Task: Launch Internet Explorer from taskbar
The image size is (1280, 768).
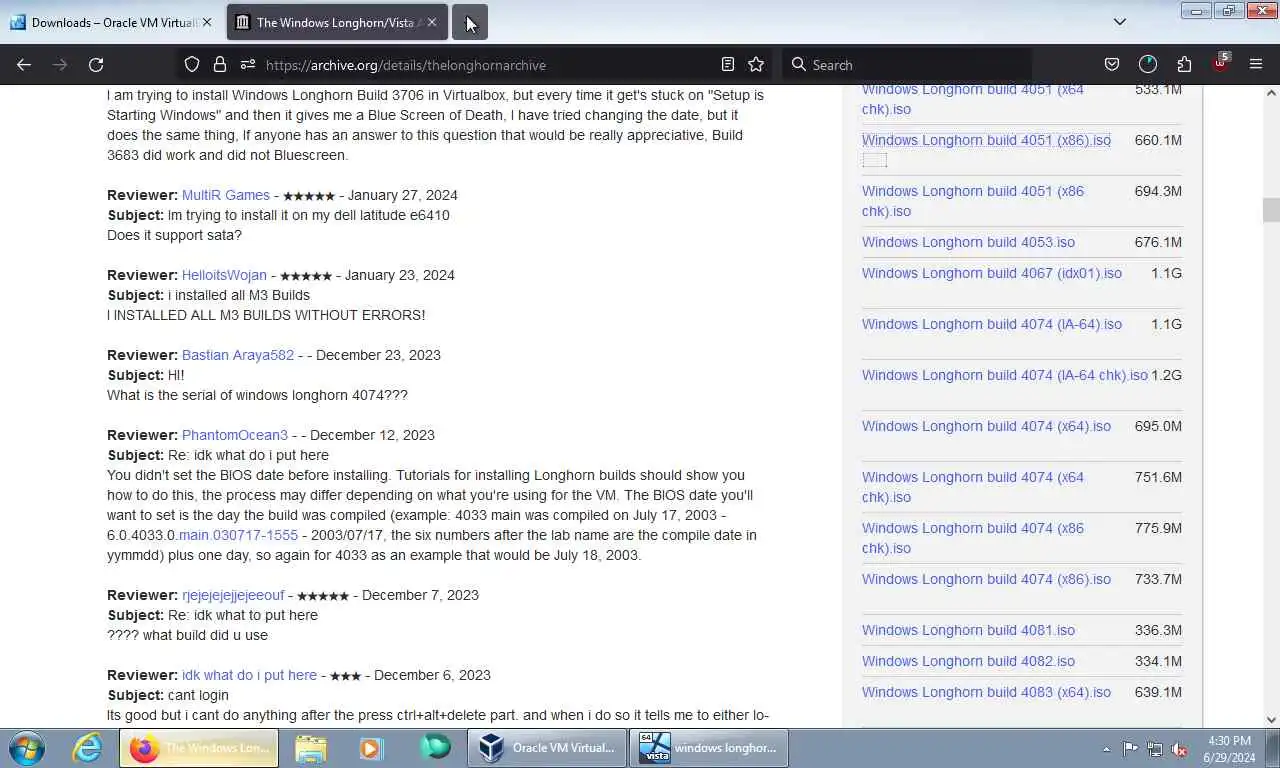Action: point(88,748)
